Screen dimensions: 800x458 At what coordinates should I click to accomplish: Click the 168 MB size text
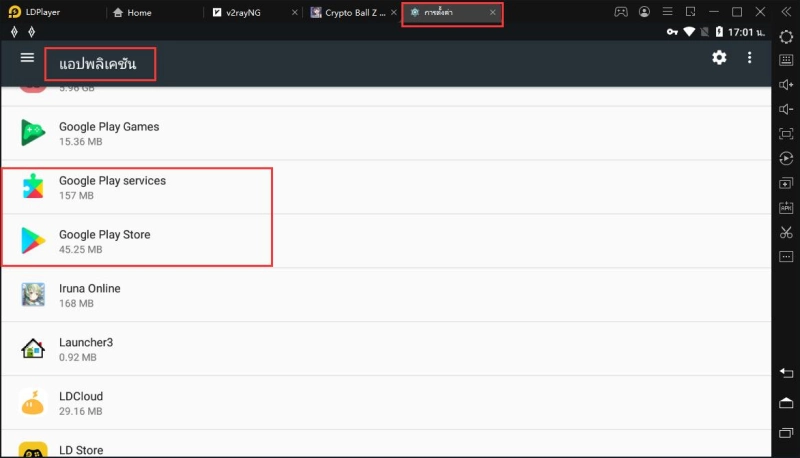click(76, 303)
